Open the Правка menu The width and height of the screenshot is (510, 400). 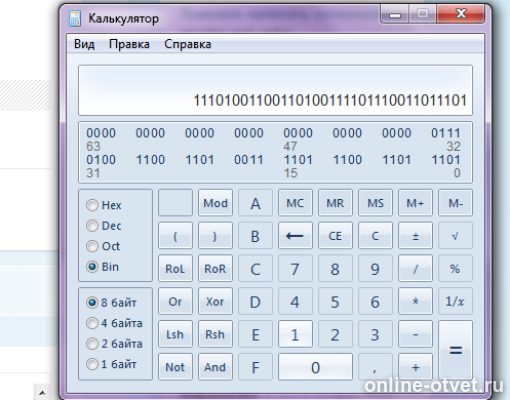129,44
